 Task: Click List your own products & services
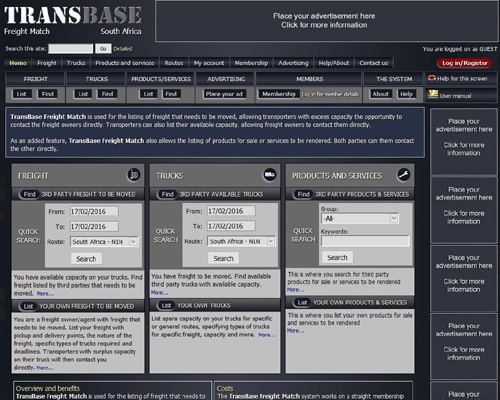[x=302, y=302]
